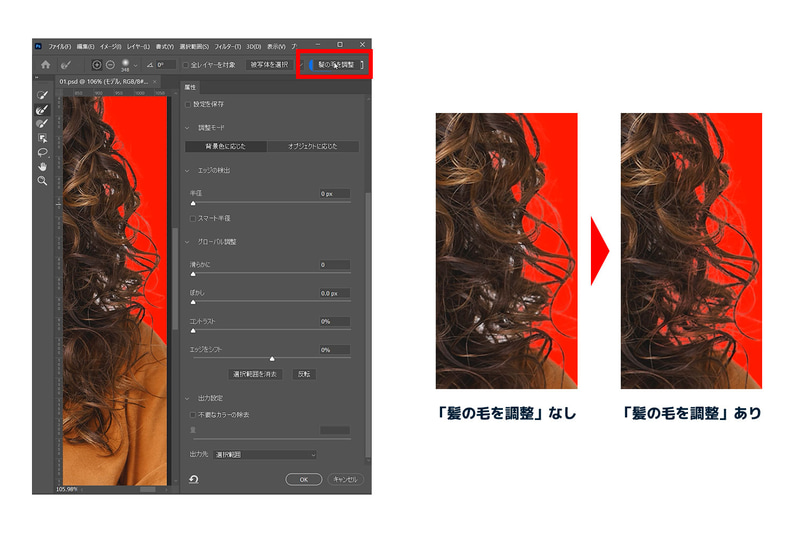Select the Hand tool
800x533 pixels.
click(42, 166)
